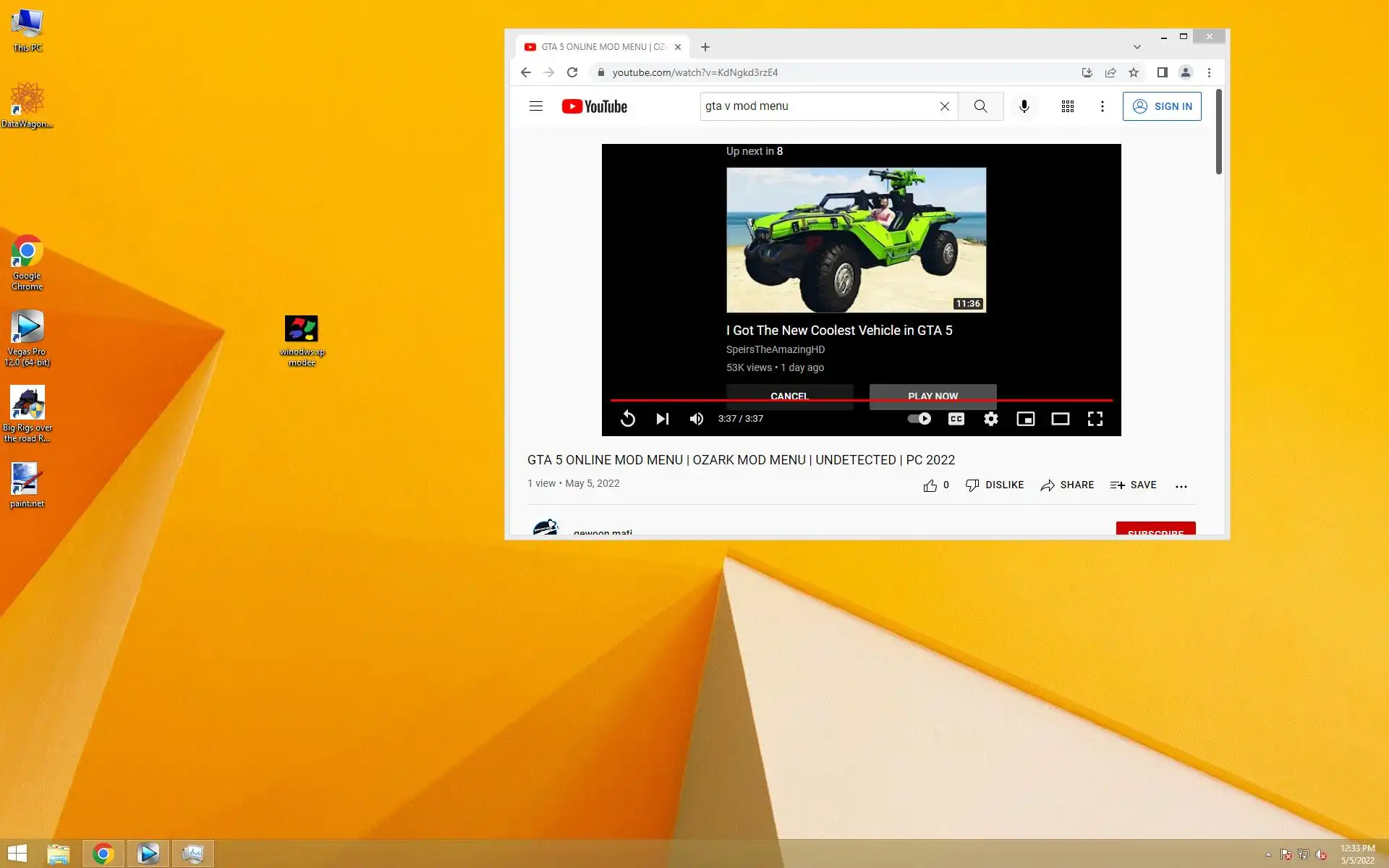
Task: Search by voice with microphone icon
Action: (x=1024, y=106)
